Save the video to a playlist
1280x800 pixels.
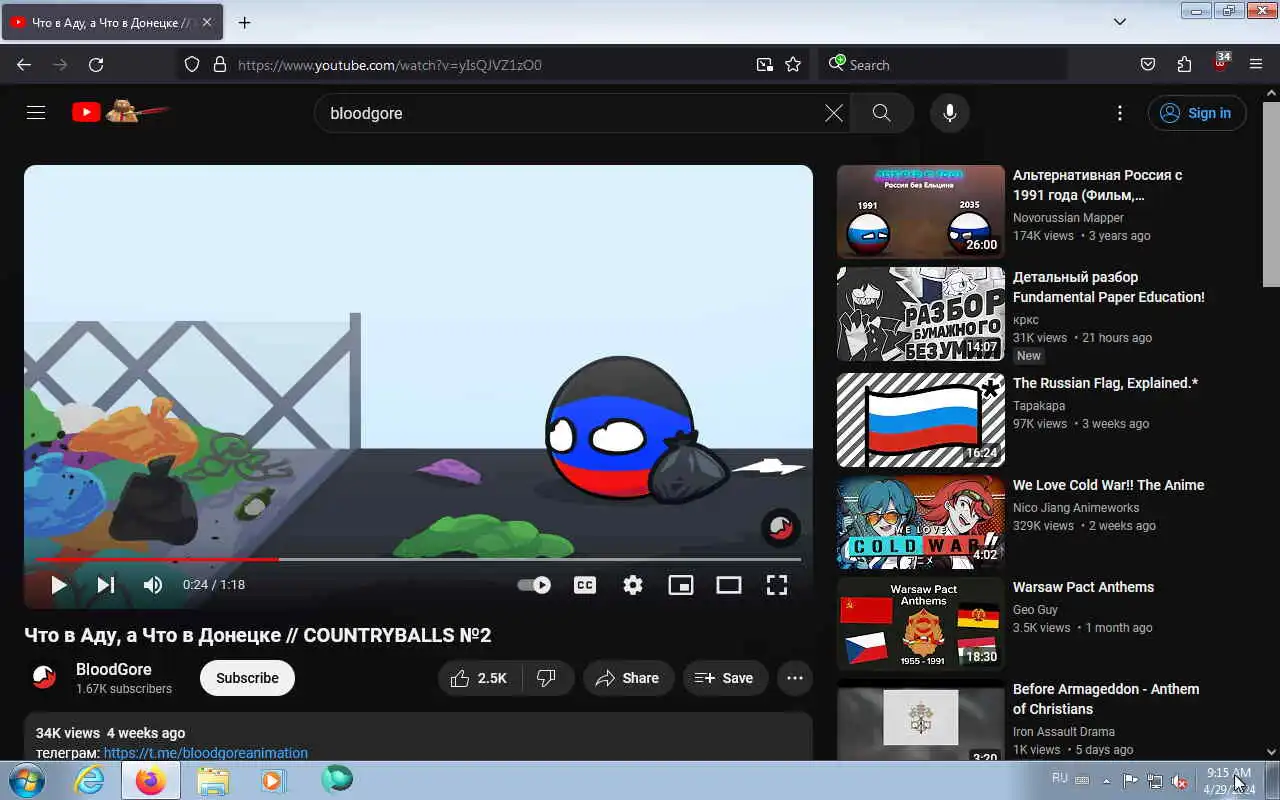(725, 678)
